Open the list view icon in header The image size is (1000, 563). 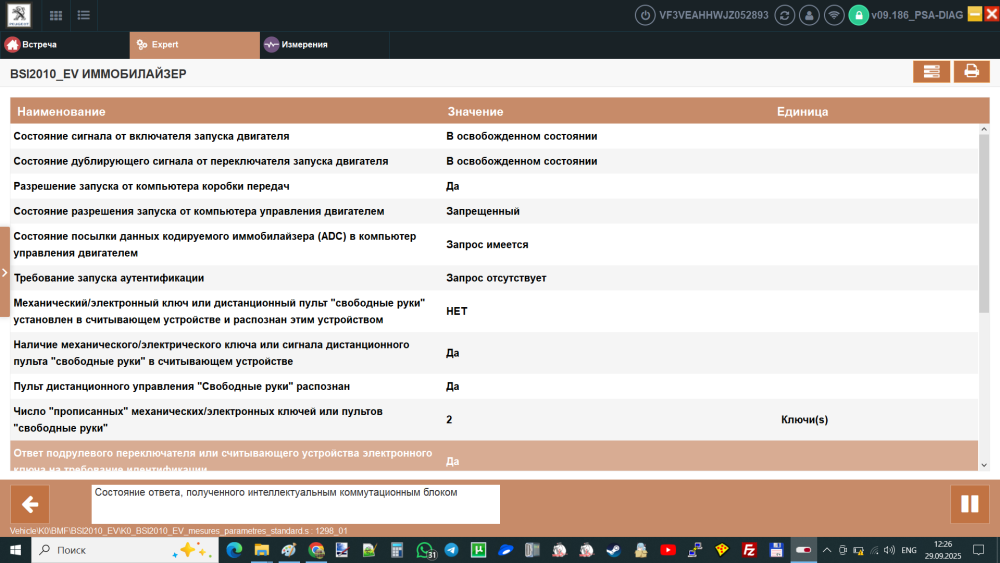coord(84,15)
